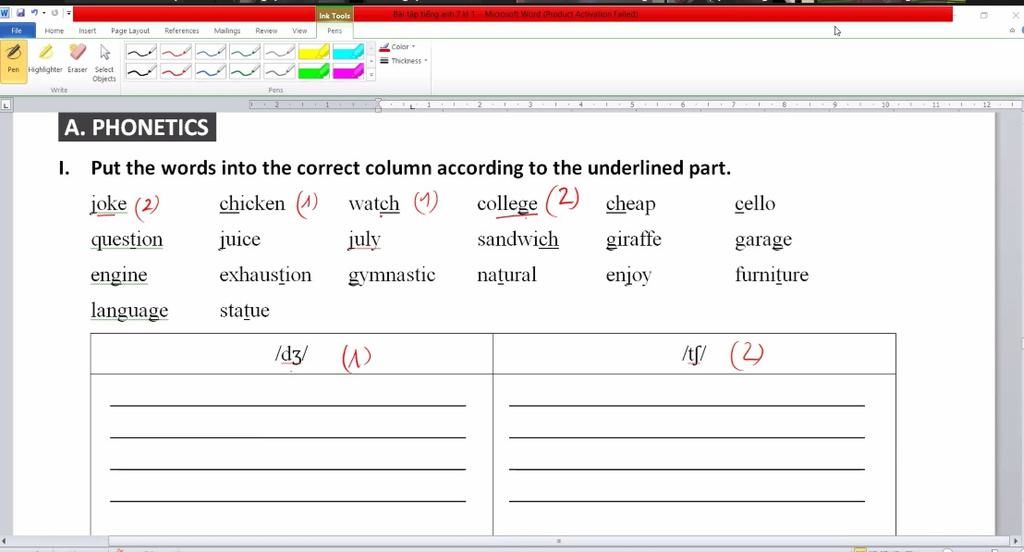Open the pen Color dropdown
Screen dimensions: 1024x552
[398, 46]
